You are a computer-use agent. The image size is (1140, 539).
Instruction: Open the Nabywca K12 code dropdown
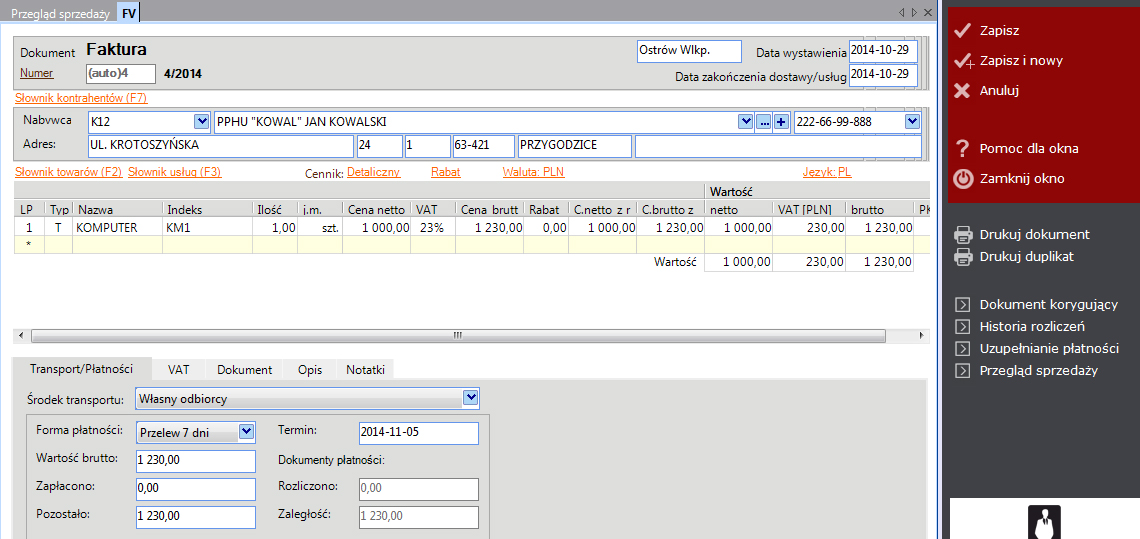coord(201,121)
